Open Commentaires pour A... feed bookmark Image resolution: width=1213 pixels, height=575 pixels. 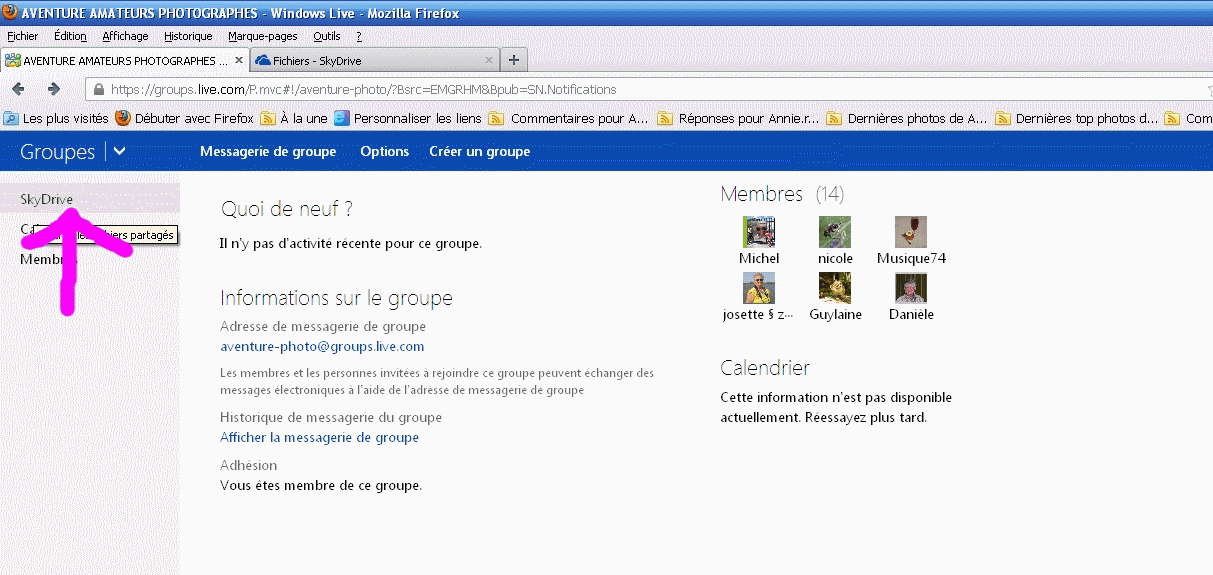point(569,118)
